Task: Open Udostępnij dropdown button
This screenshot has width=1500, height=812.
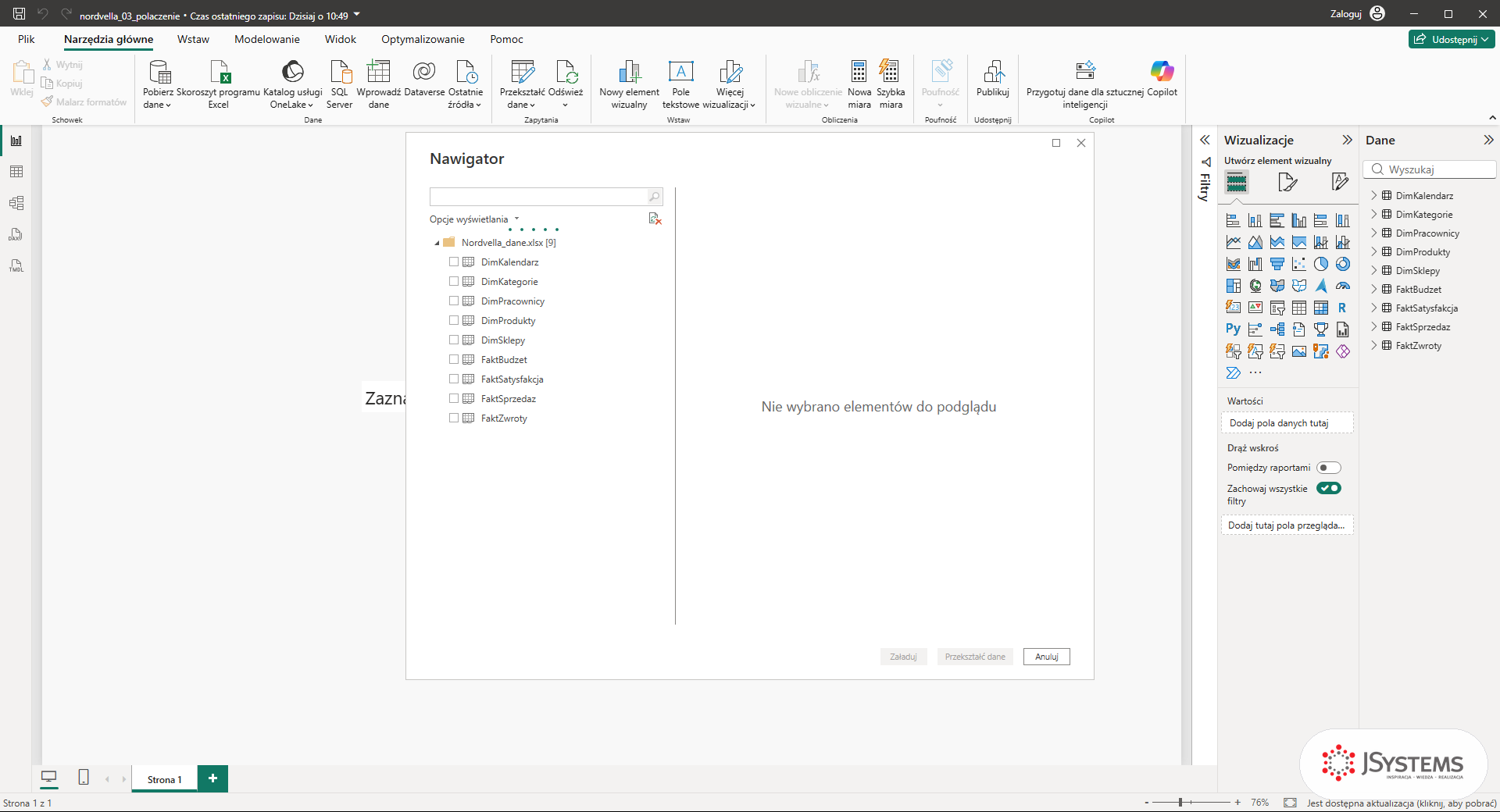Action: coord(1452,39)
